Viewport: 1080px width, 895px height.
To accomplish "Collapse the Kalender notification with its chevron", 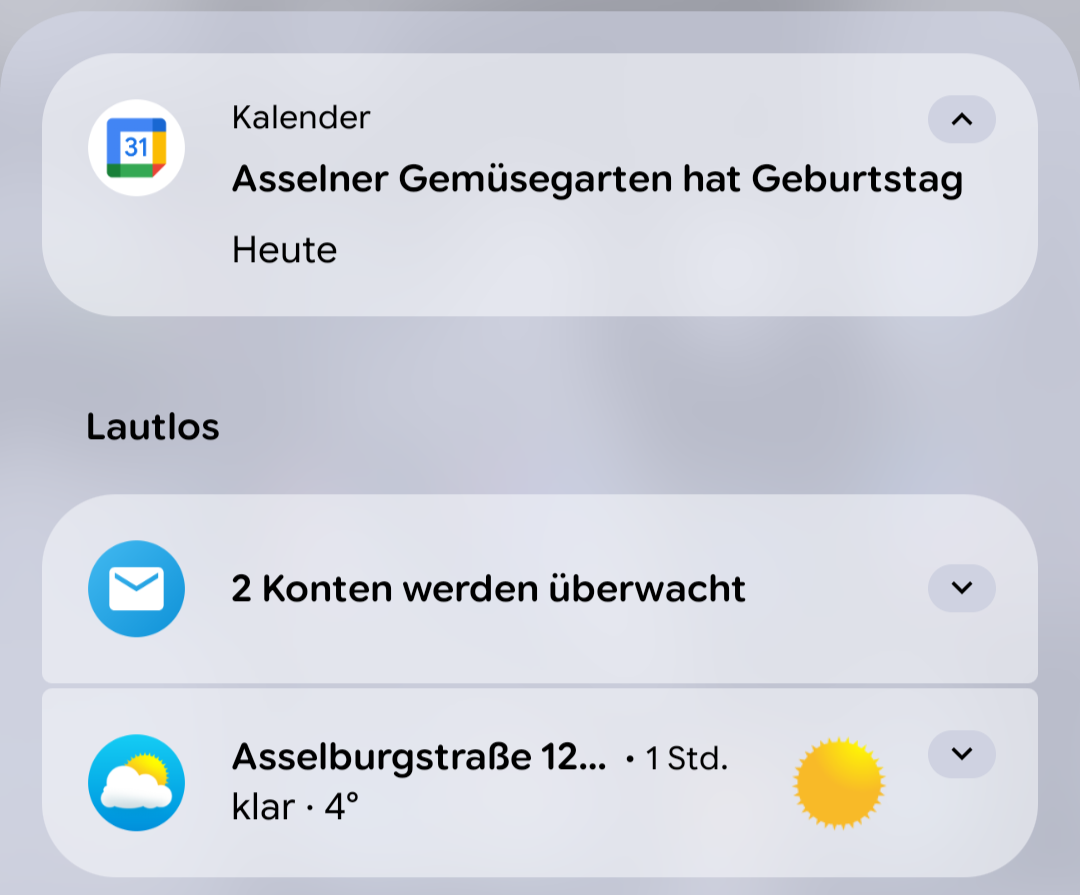I will click(961, 120).
